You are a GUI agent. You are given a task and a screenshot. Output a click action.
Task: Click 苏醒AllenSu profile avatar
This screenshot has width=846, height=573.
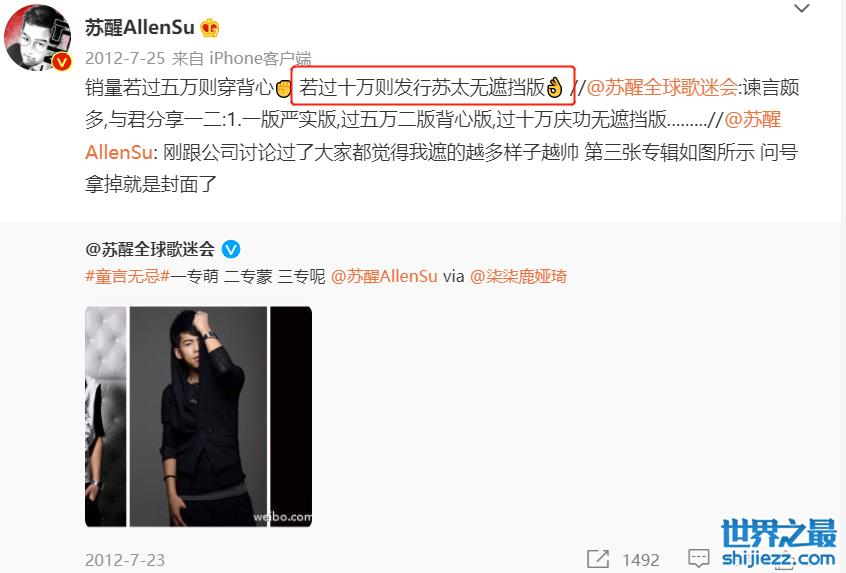(x=37, y=37)
